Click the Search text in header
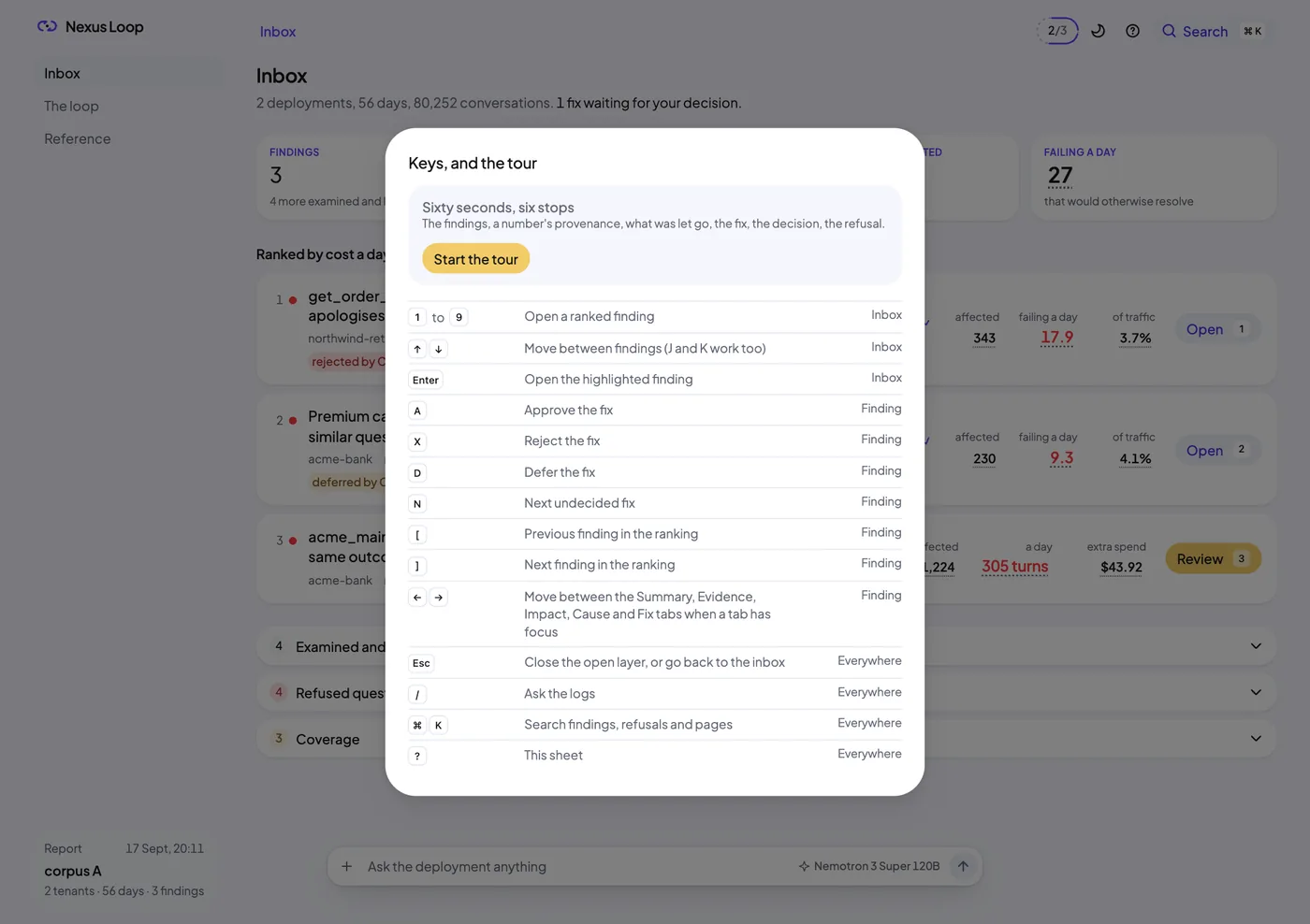The height and width of the screenshot is (924, 1310). [1205, 31]
